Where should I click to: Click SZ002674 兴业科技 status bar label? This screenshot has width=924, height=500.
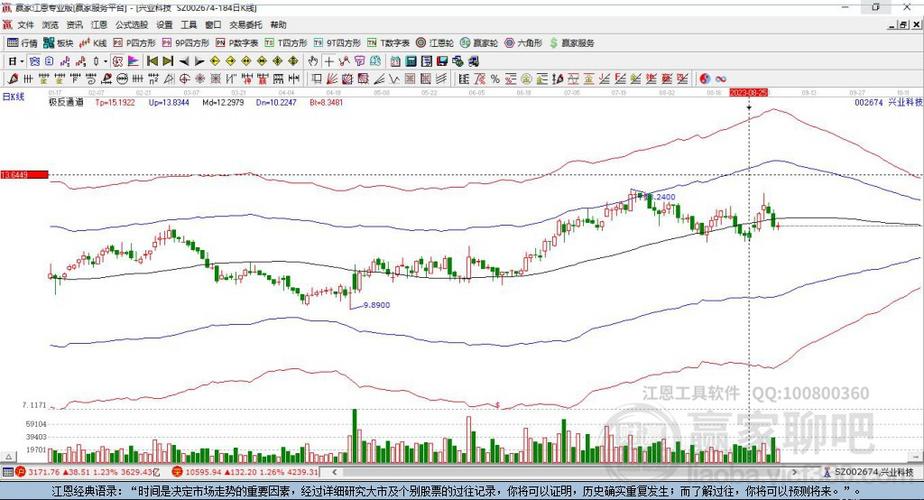click(869, 472)
